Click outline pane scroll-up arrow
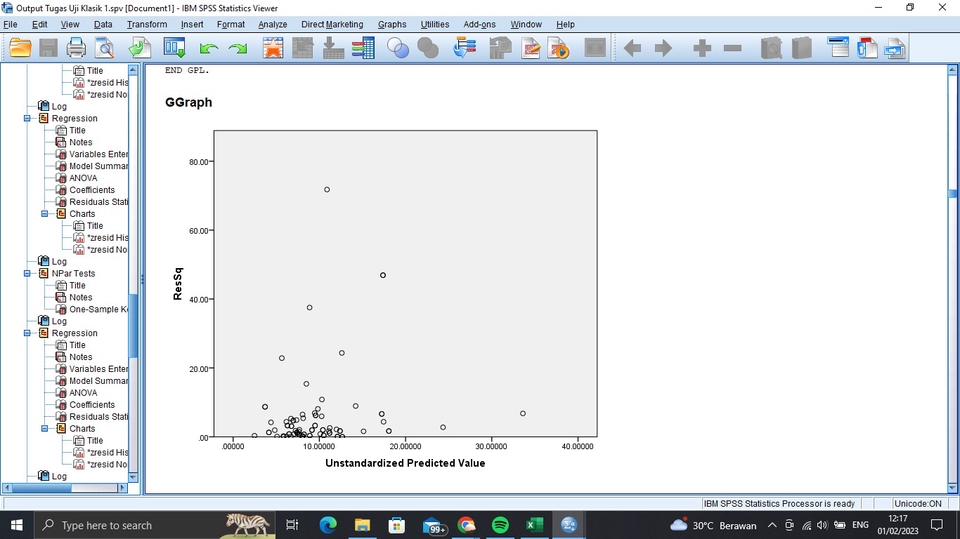Image resolution: width=960 pixels, height=539 pixels. coord(133,70)
